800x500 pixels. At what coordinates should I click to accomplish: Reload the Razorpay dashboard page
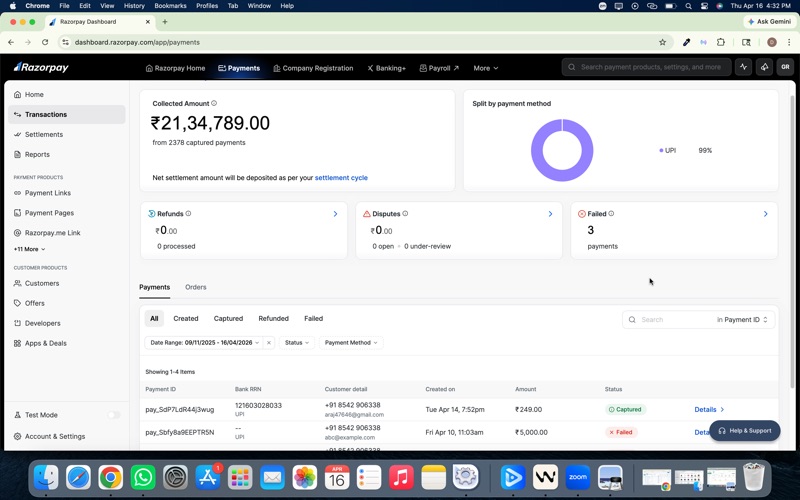tap(45, 42)
